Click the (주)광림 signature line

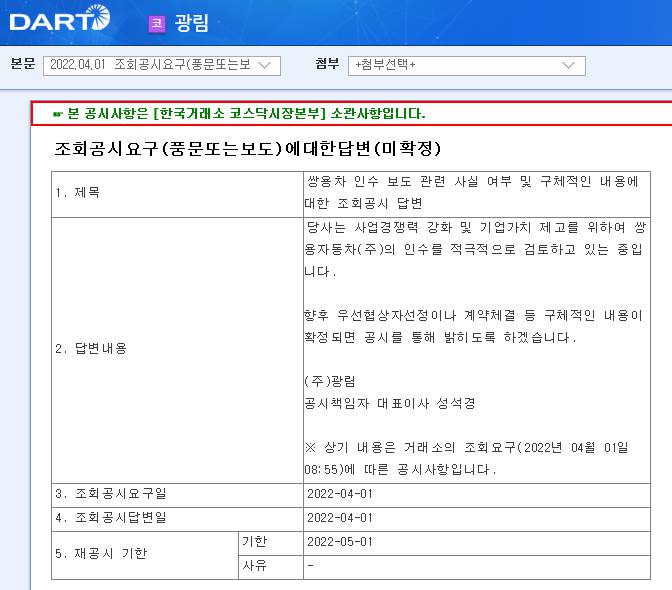[330, 381]
